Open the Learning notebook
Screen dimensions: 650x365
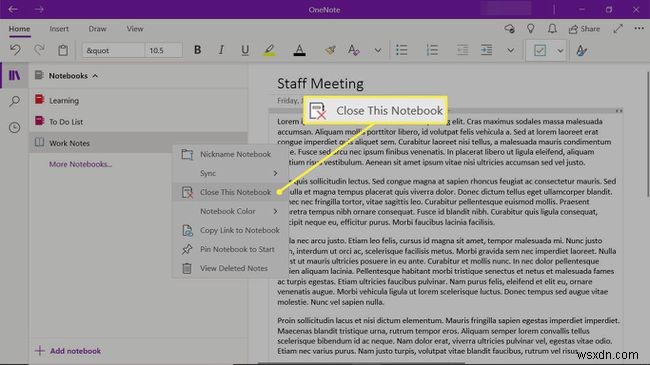click(138, 100)
